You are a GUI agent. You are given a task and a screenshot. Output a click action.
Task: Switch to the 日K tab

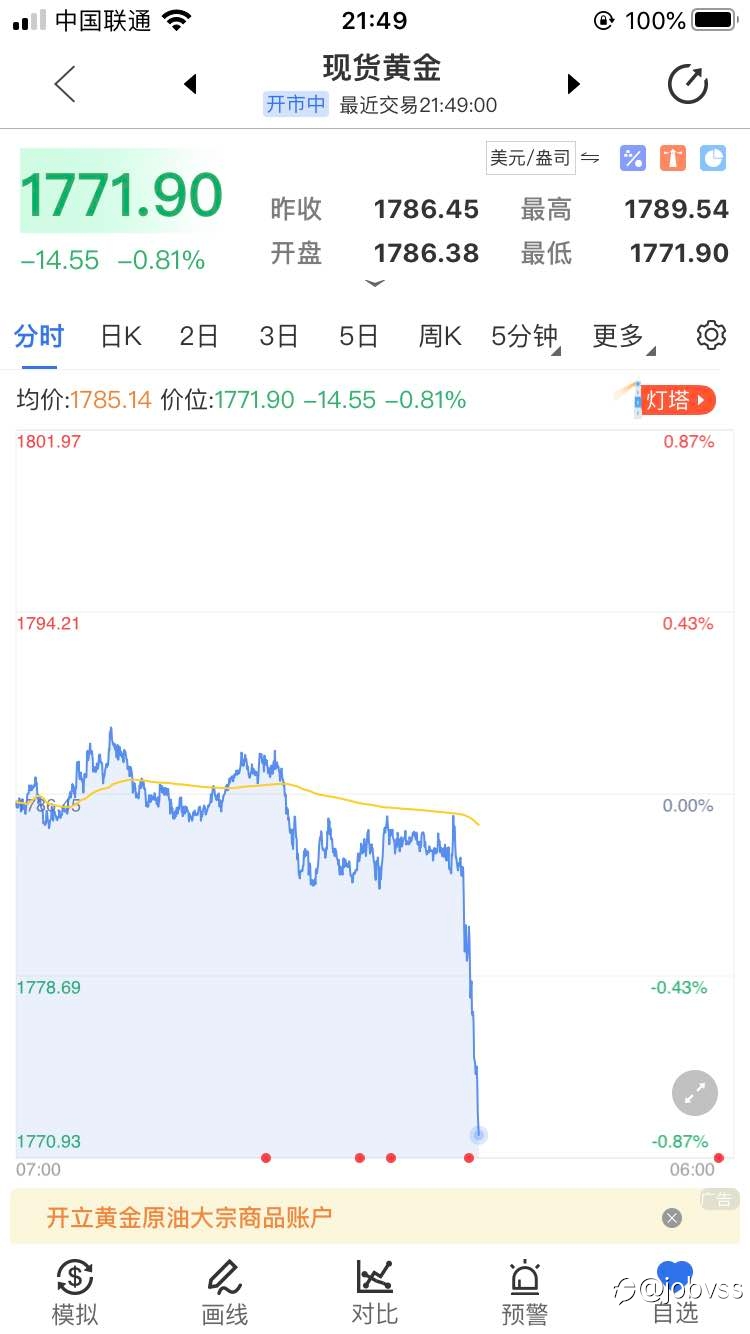121,337
